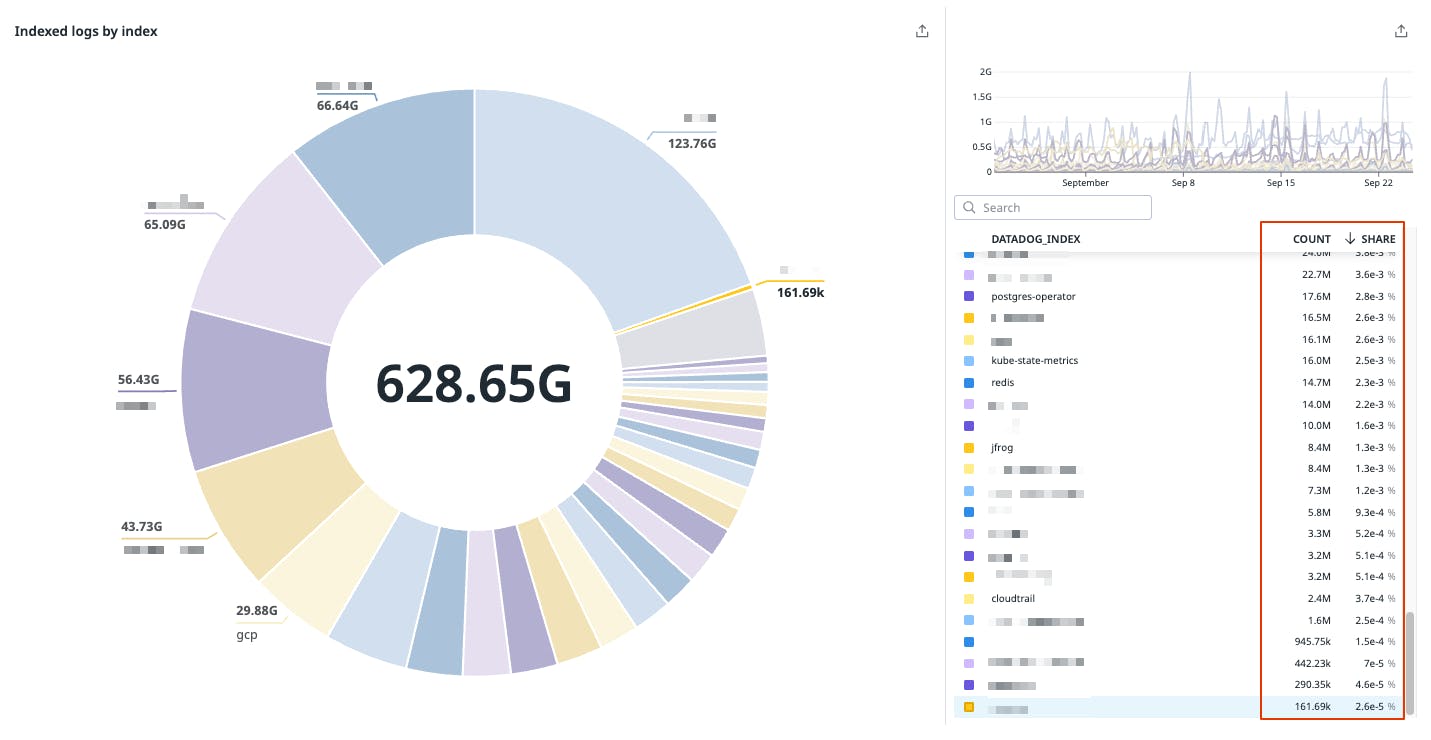The height and width of the screenshot is (740, 1431).
Task: Click the blue square beside redis
Action: coord(968,383)
